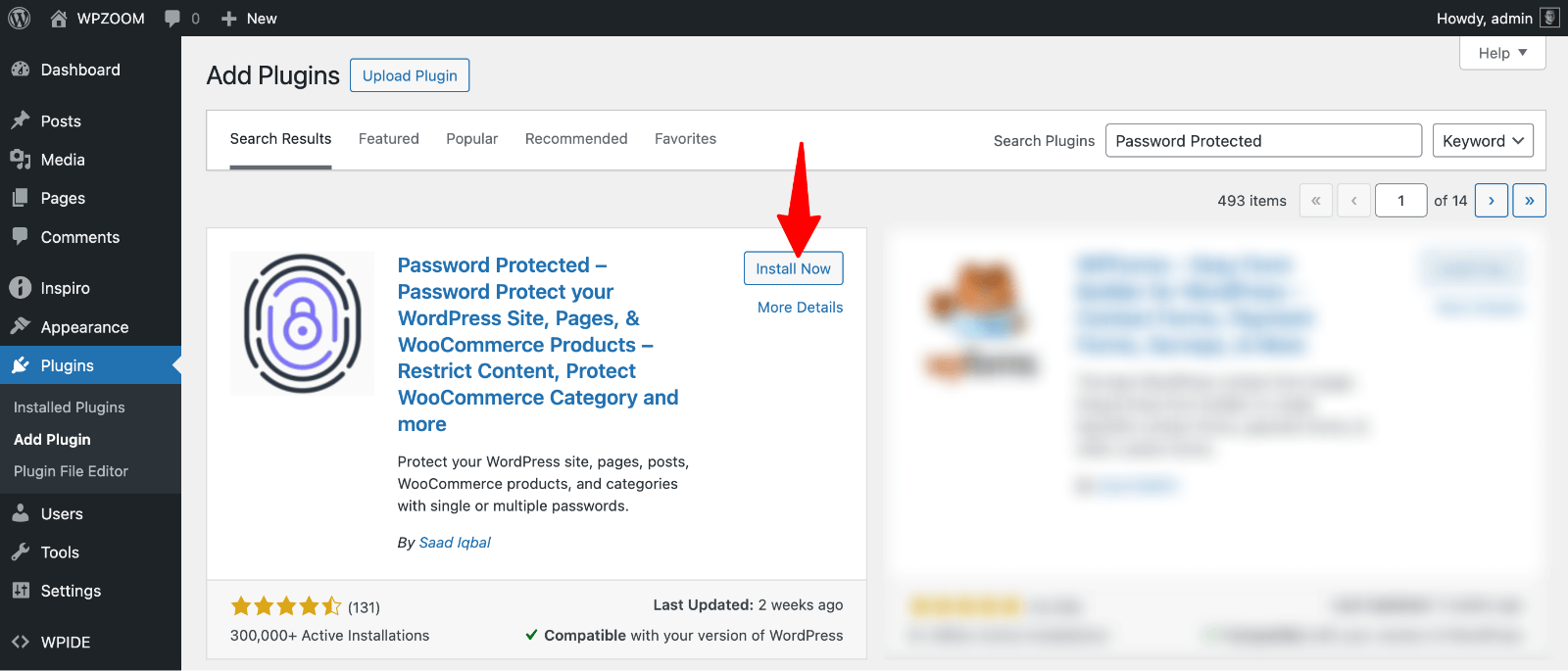Click the Dashboard gauge icon
The height and width of the screenshot is (671, 1568).
[x=21, y=70]
